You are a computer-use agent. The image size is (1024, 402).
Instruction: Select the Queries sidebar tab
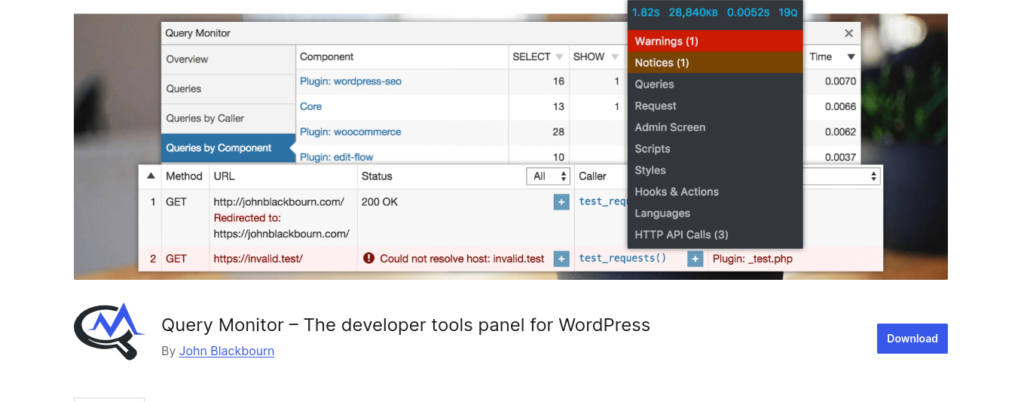tap(228, 89)
